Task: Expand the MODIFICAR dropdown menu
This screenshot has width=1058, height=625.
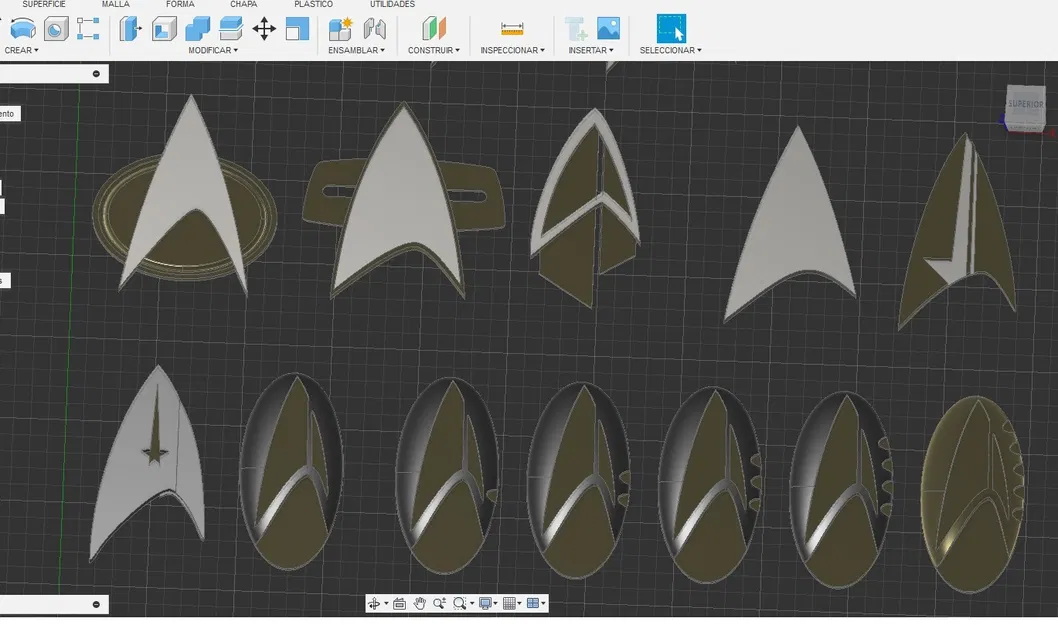Action: [211, 50]
